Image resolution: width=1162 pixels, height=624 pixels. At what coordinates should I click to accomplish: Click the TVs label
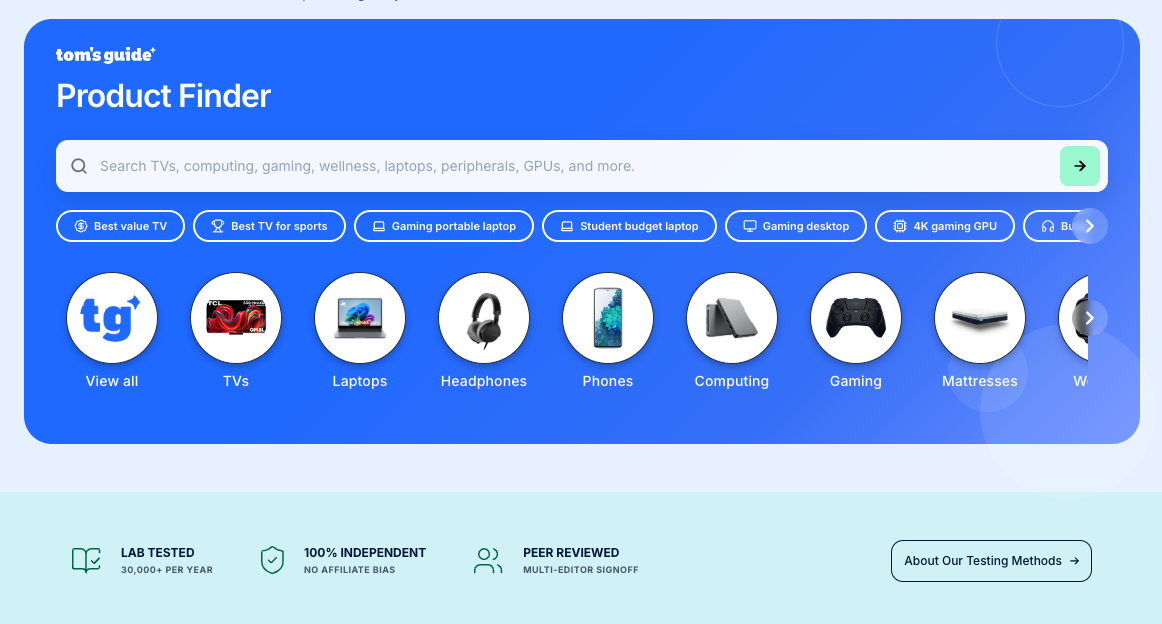(236, 381)
